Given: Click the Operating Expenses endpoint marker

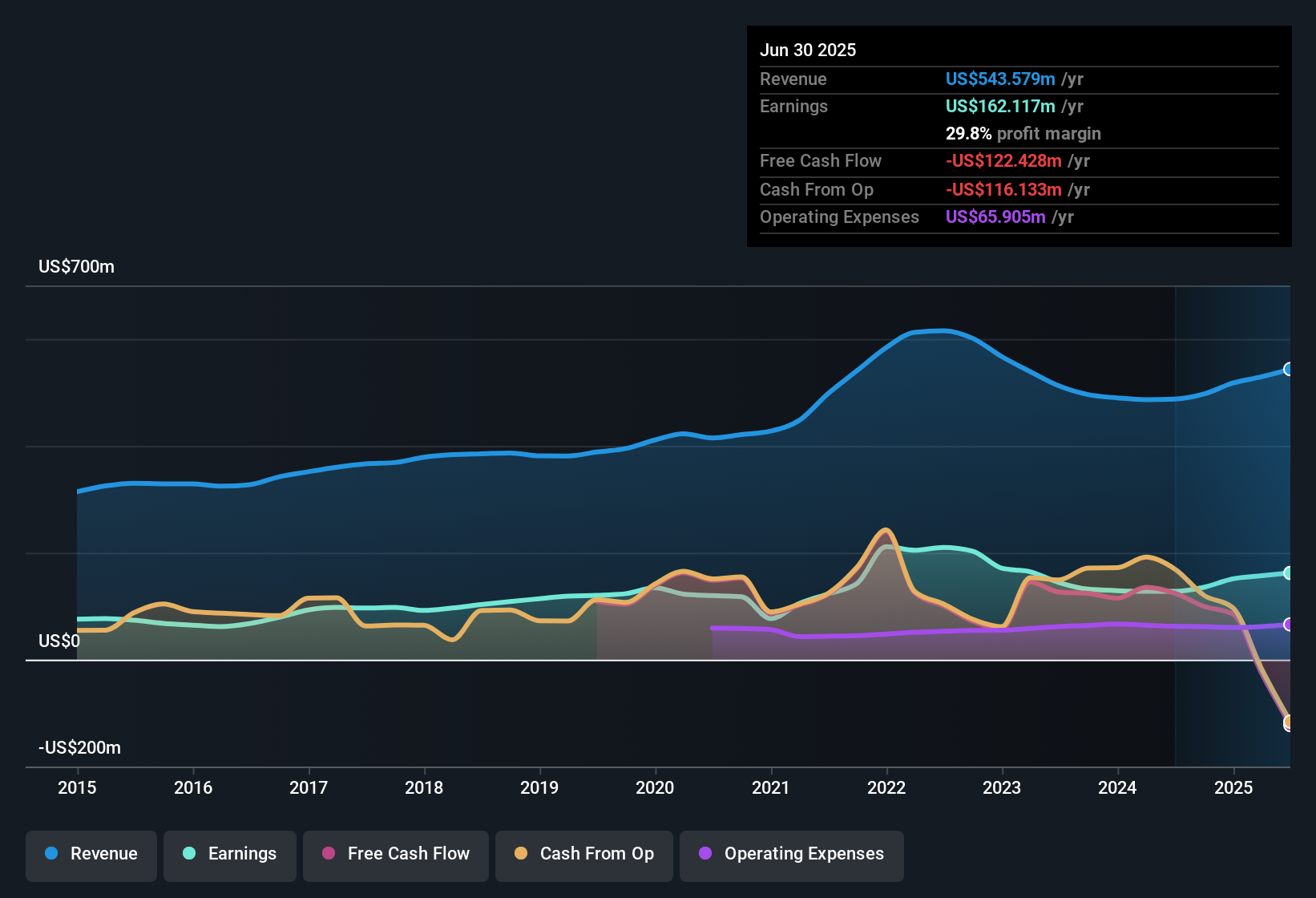Looking at the screenshot, I should click(x=1289, y=625).
